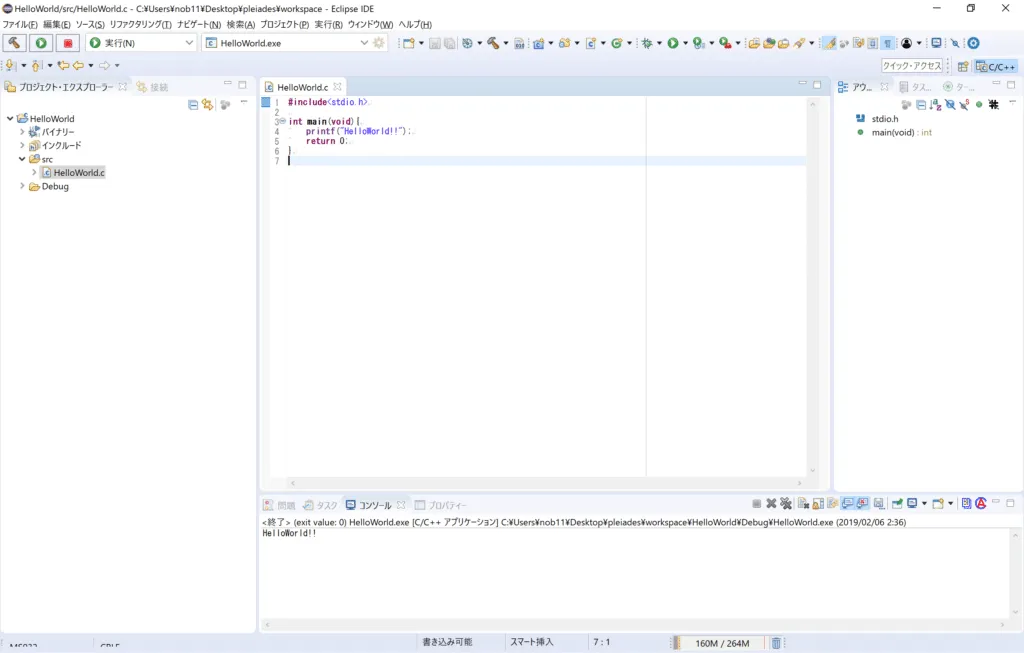Click the New C source file icon
Screen dimensions: 1024x653
pyautogui.click(x=590, y=43)
